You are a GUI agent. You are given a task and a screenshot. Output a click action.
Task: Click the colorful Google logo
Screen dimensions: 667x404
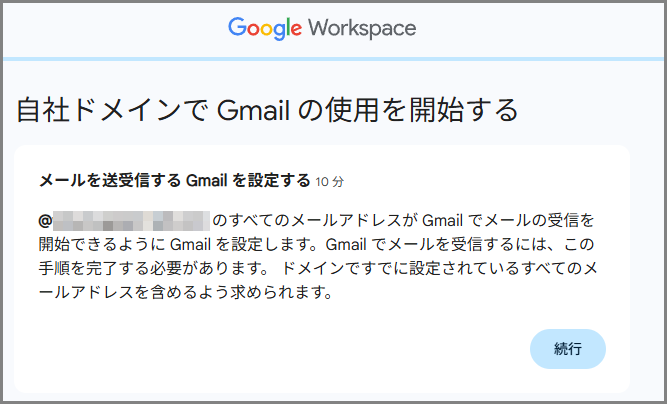pos(265,28)
